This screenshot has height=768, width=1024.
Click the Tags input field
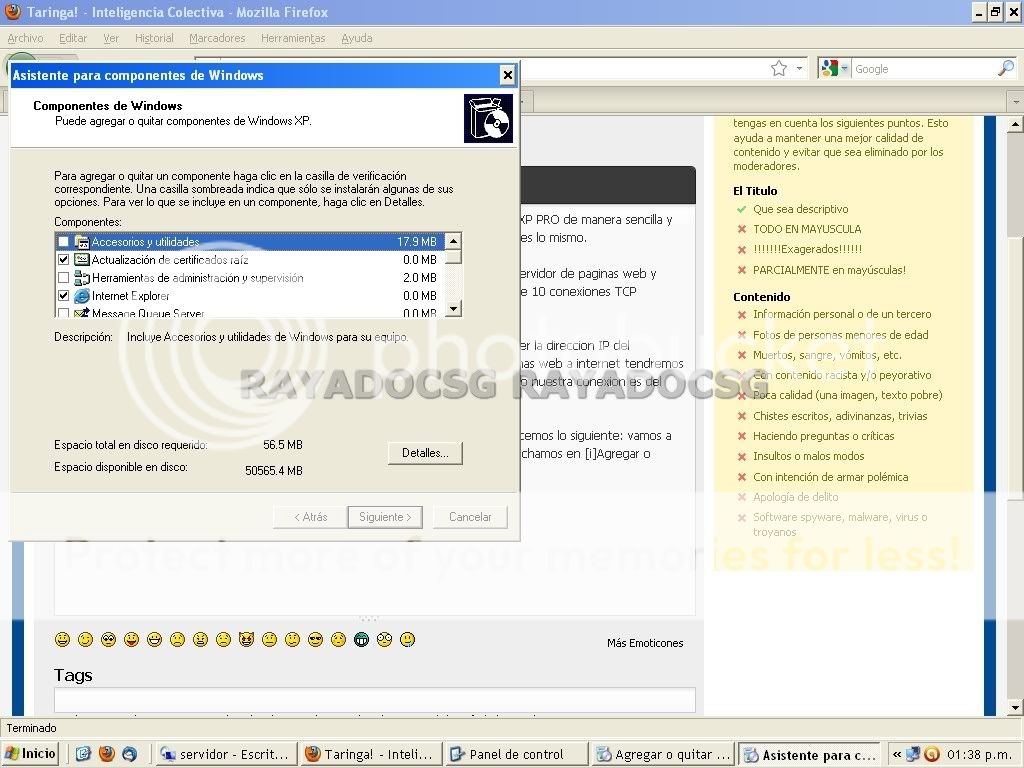[375, 699]
